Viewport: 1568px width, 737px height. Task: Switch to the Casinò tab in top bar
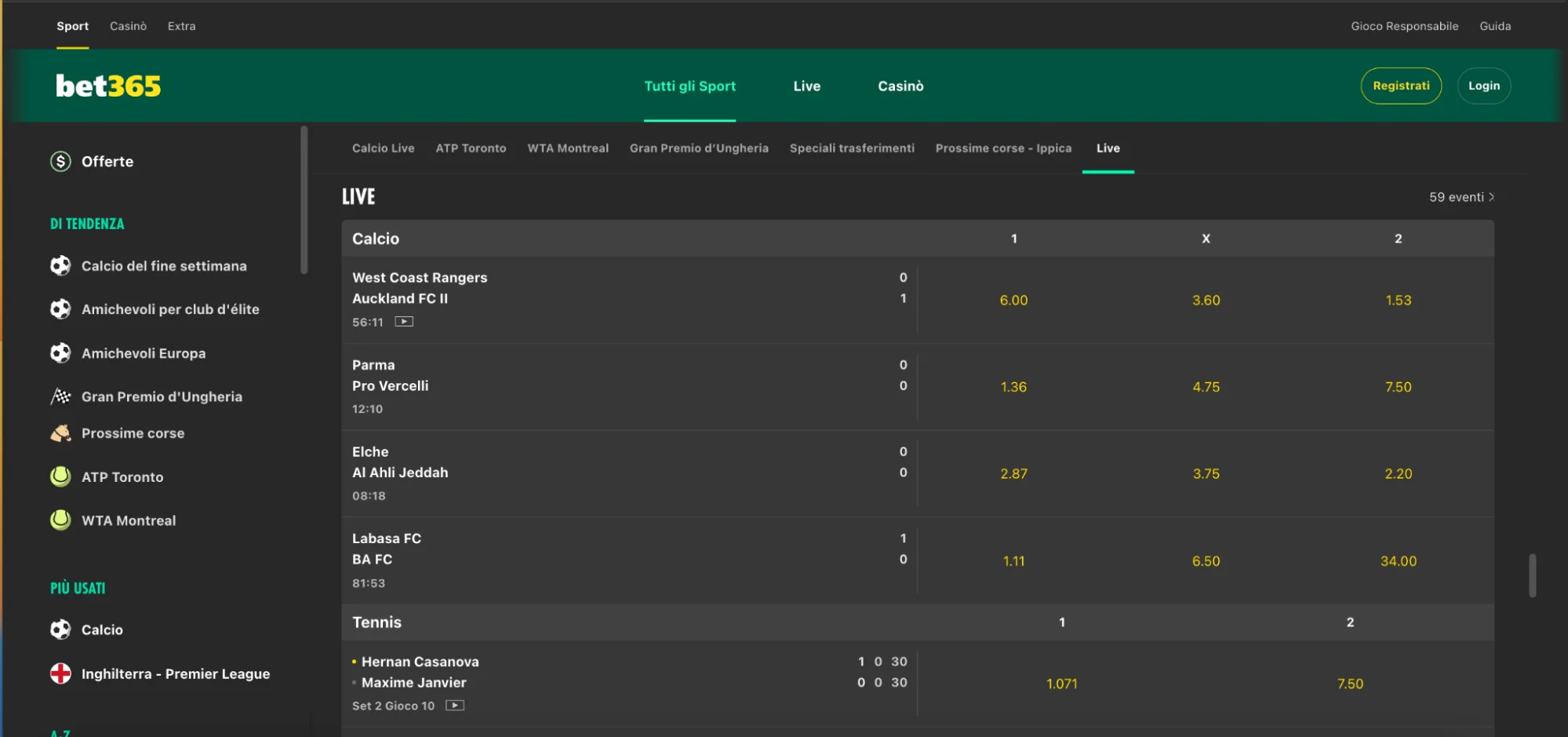click(128, 26)
